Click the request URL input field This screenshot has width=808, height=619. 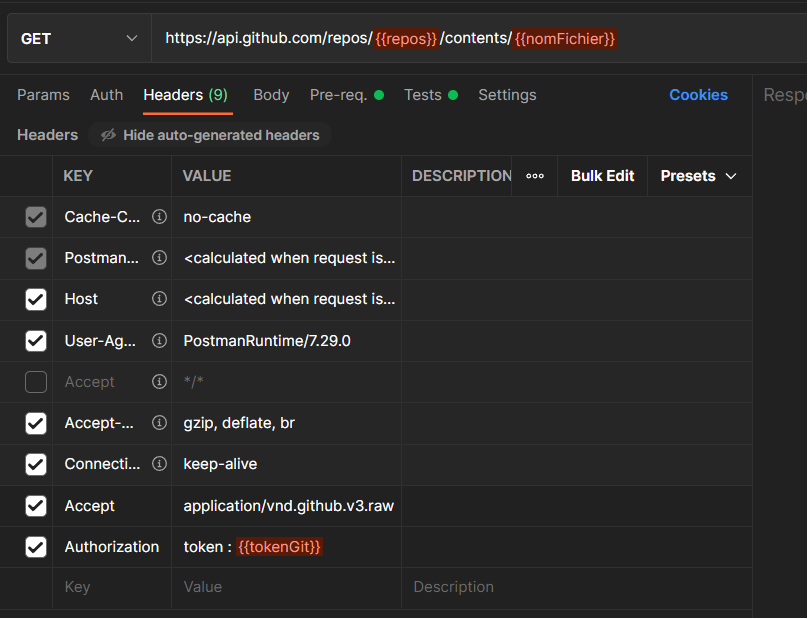(479, 39)
